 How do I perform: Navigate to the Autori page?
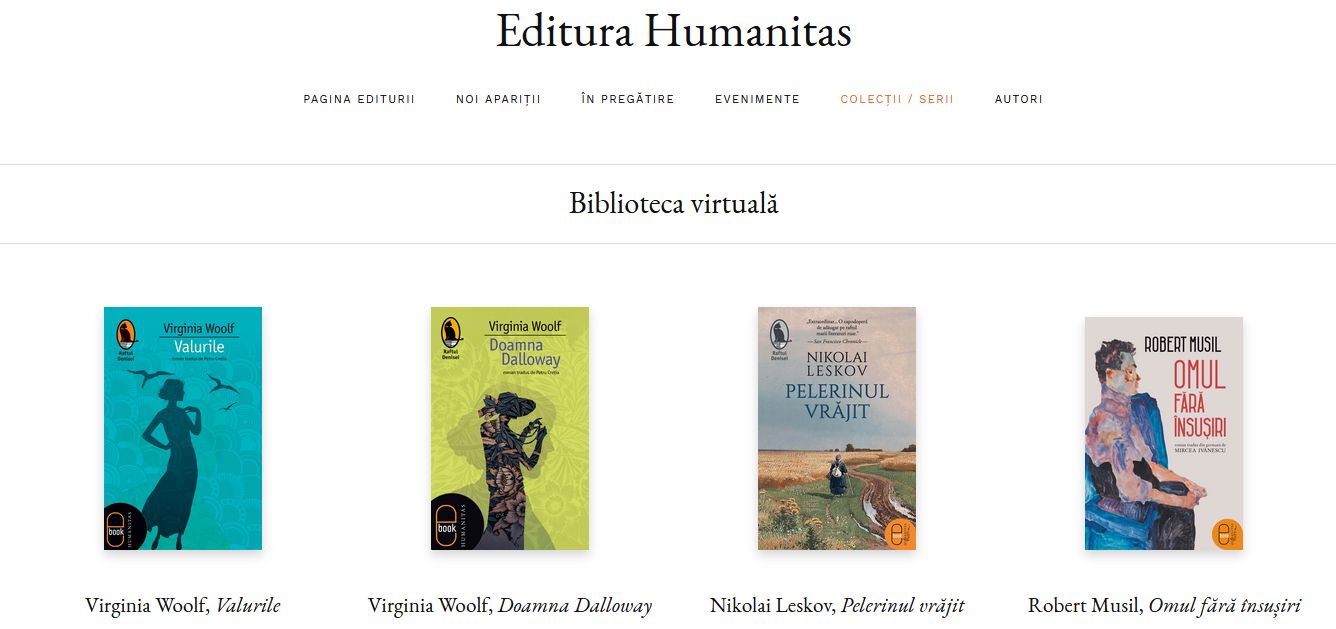click(1018, 99)
